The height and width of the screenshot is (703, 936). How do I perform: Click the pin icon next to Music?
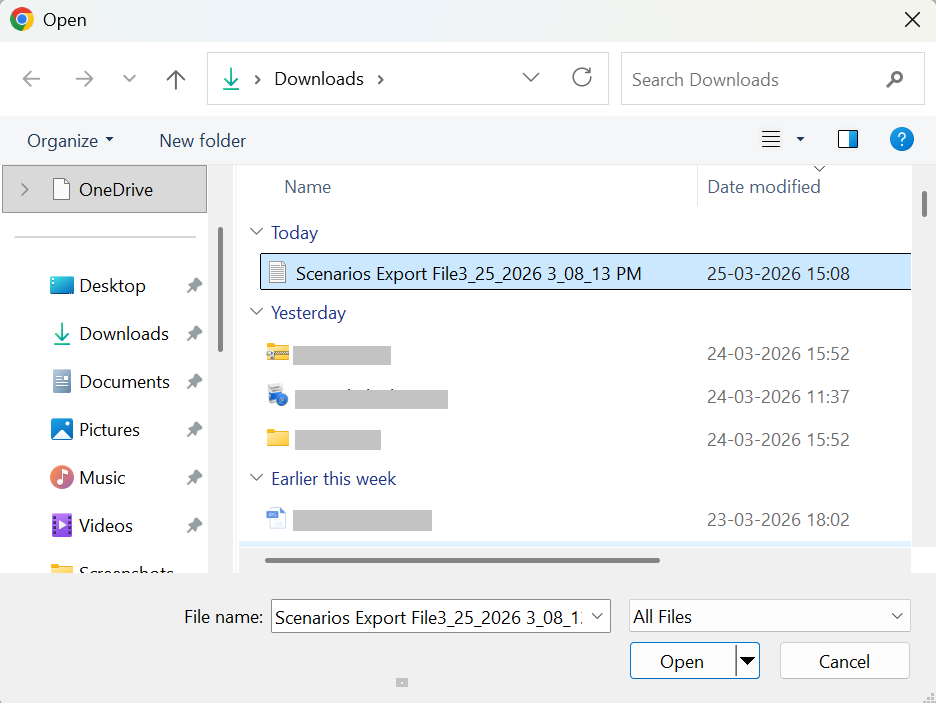(x=194, y=478)
